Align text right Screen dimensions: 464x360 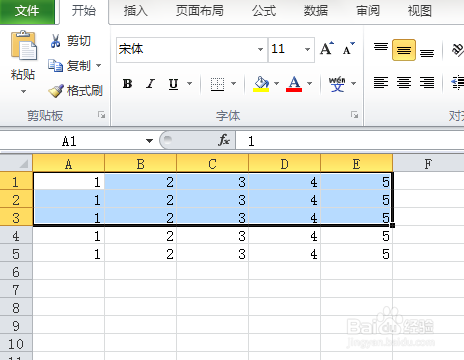(427, 82)
